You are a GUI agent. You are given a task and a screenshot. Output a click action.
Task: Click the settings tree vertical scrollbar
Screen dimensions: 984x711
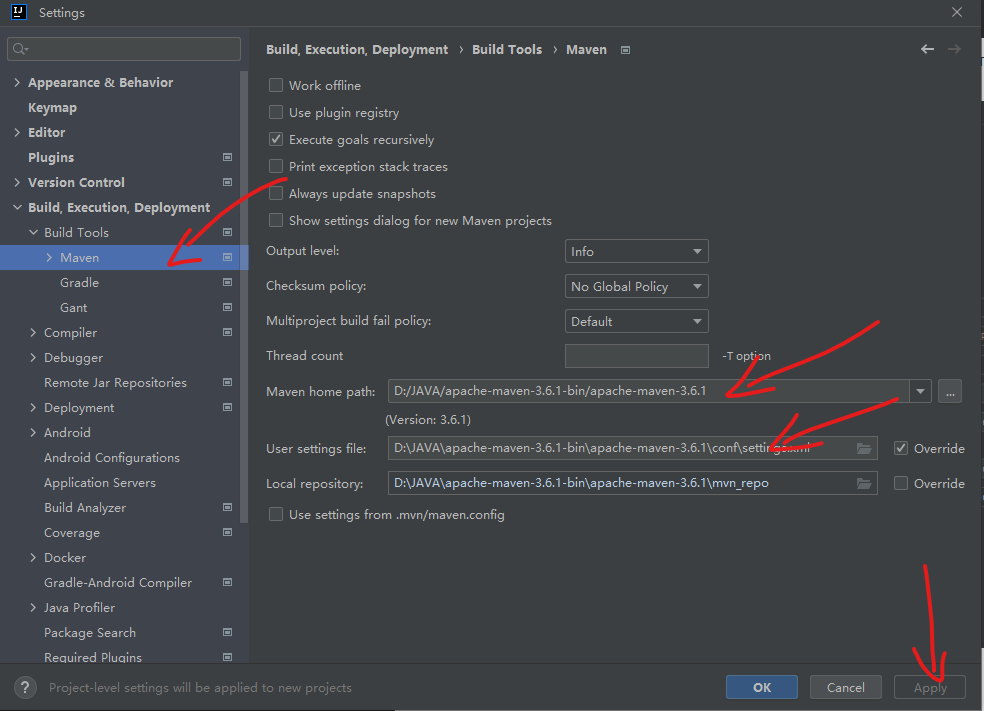244,296
